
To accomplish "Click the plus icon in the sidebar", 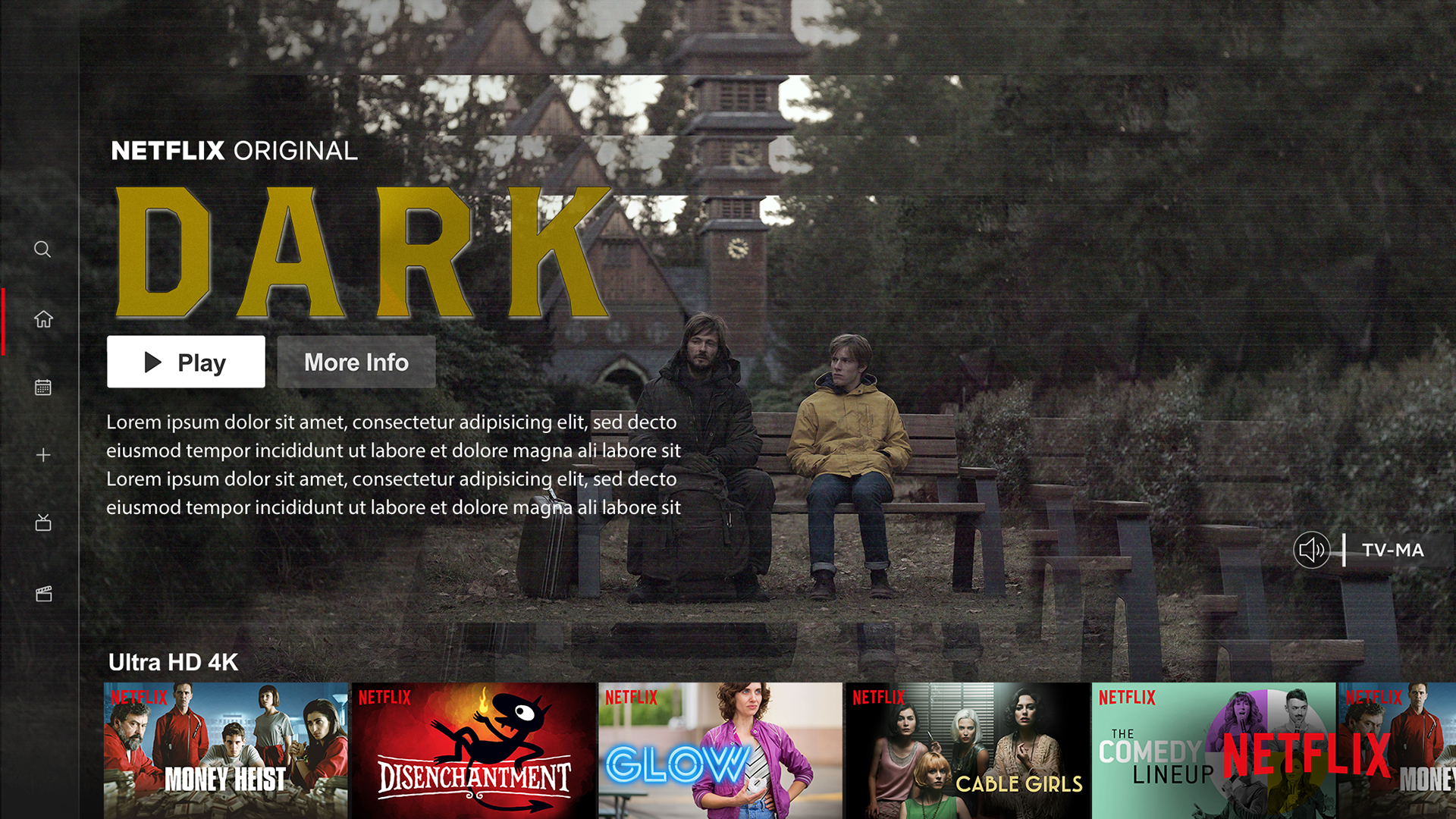I will point(43,455).
